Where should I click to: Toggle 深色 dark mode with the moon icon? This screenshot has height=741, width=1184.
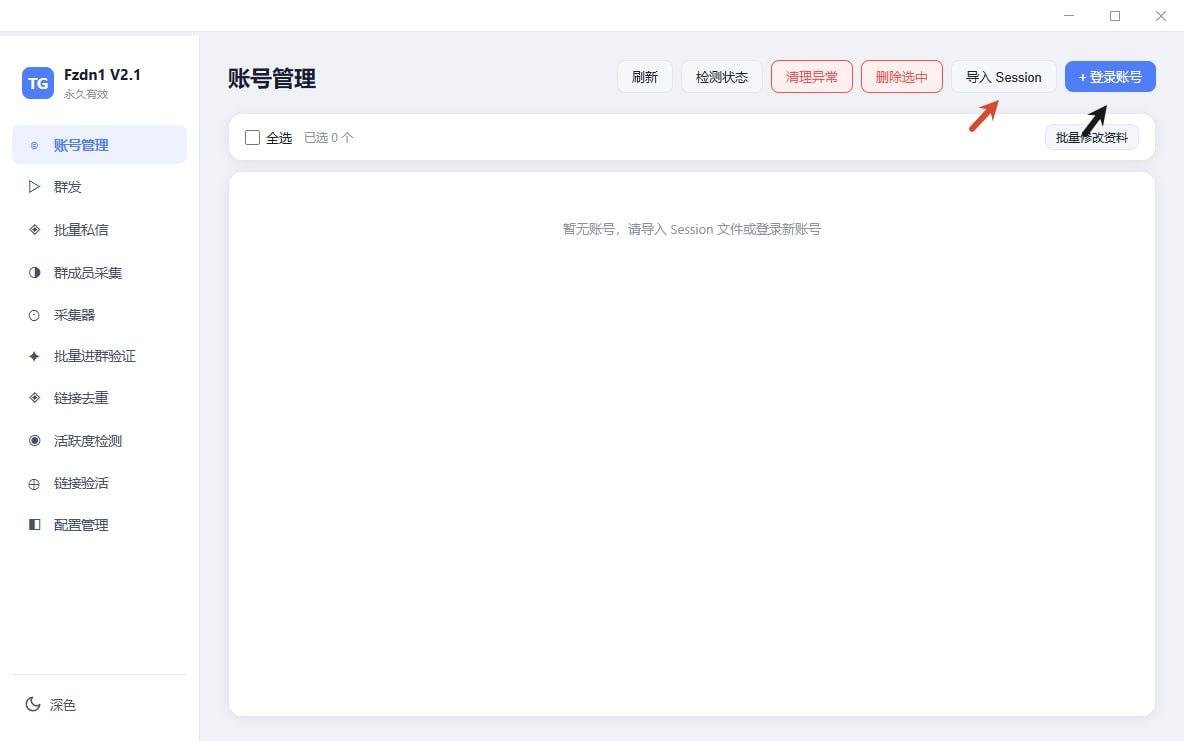click(33, 705)
